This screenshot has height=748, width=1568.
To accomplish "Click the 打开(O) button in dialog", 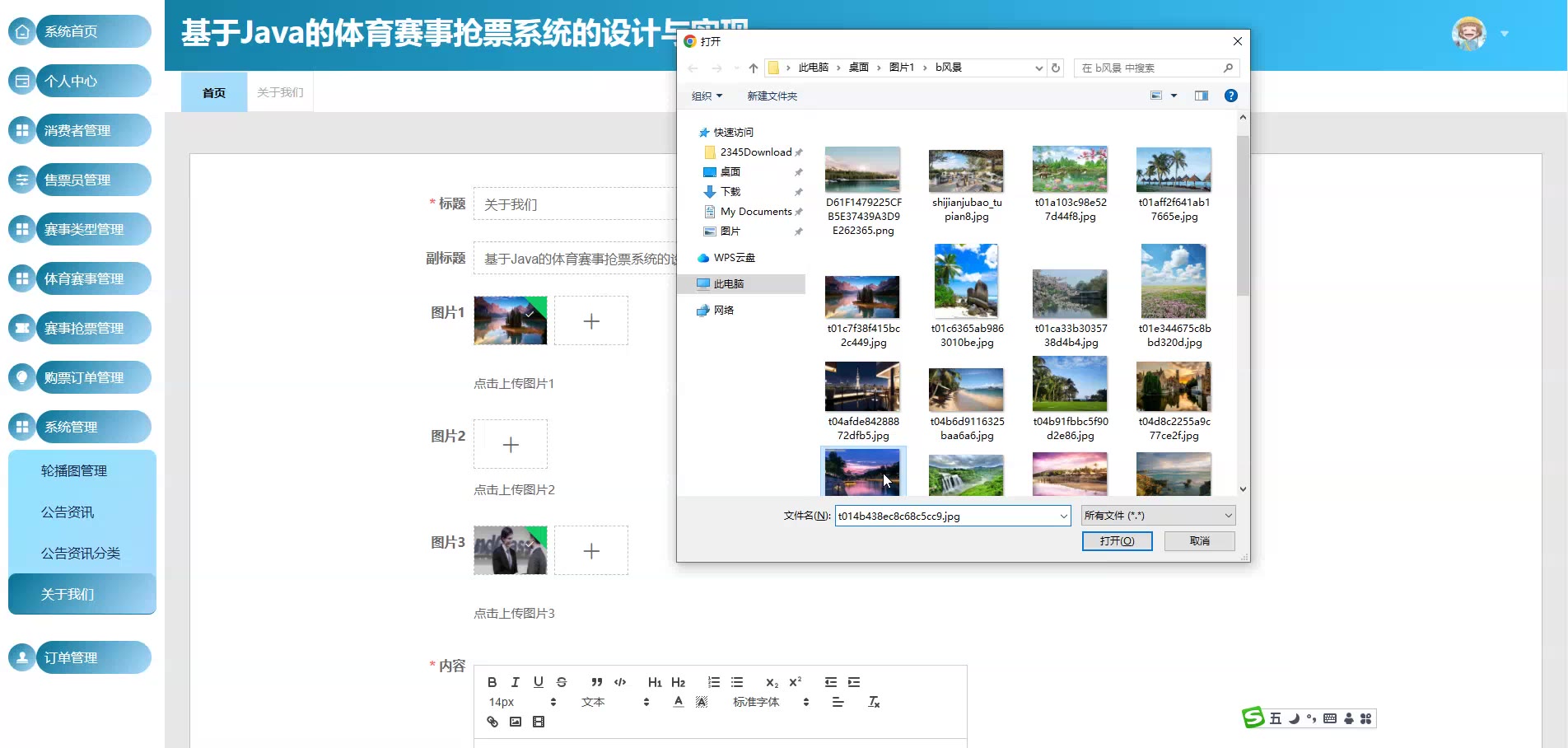I will click(1117, 540).
